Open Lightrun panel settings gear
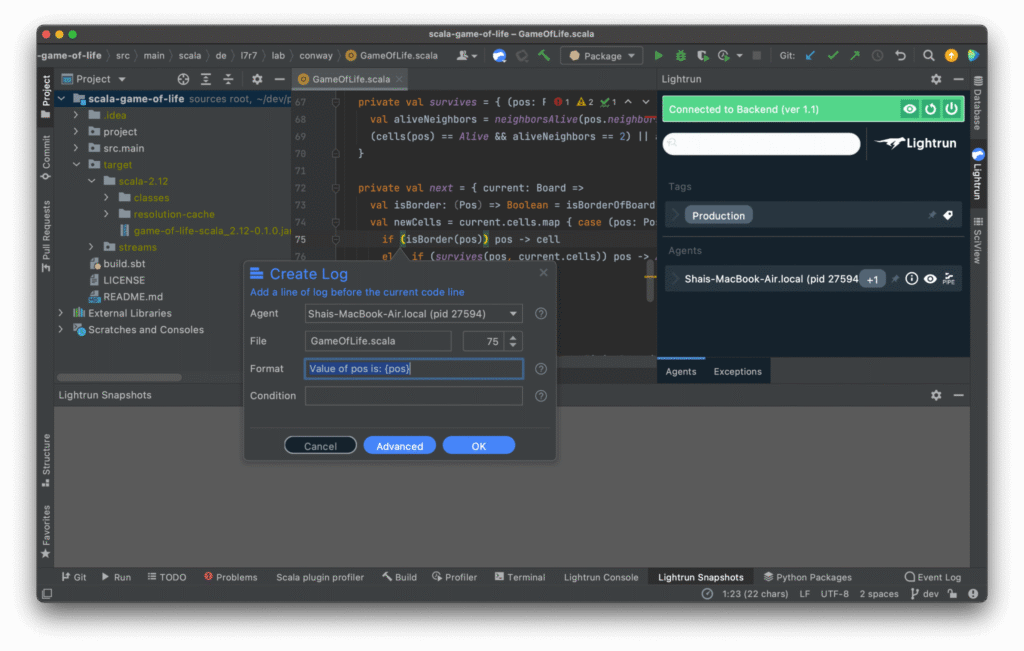Viewport: 1024px width, 651px height. [x=935, y=78]
